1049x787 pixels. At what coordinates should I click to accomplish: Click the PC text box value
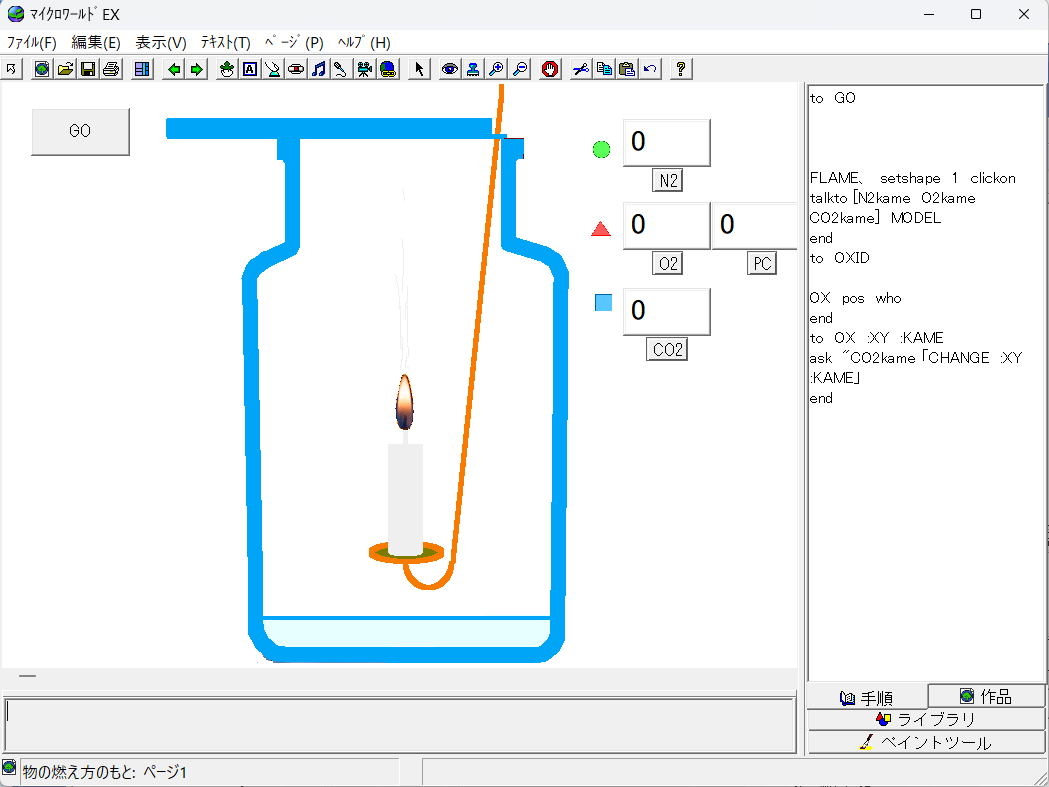[x=754, y=226]
